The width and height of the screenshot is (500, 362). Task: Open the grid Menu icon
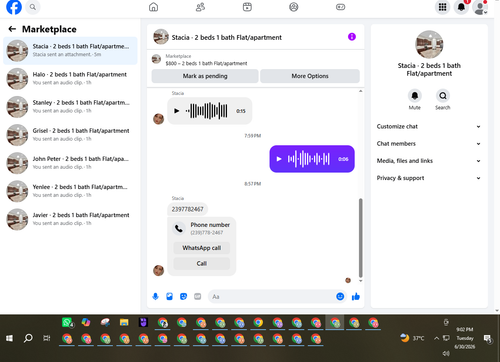[x=442, y=7]
